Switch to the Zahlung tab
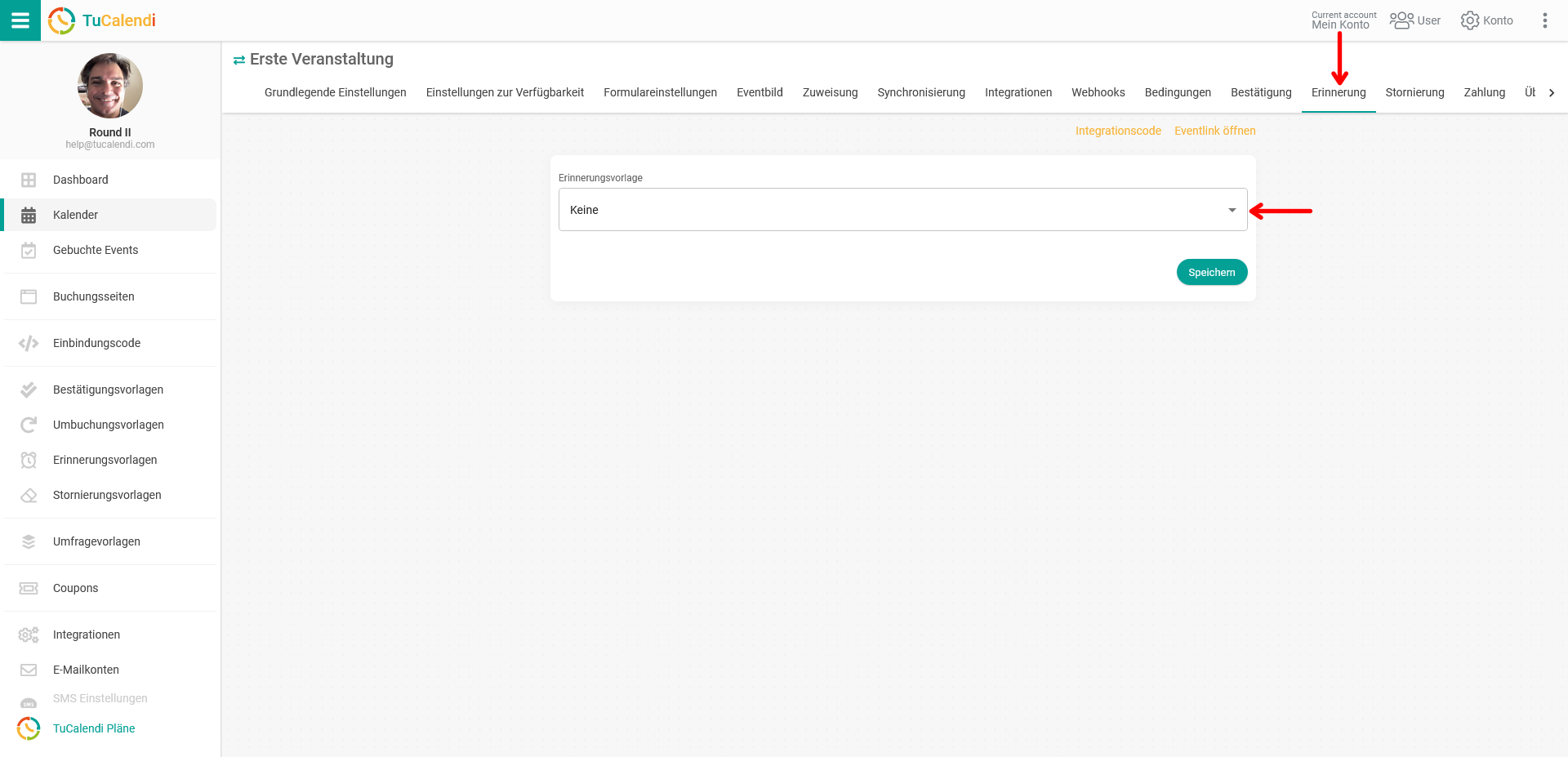The width and height of the screenshot is (1568, 757). pos(1484,92)
